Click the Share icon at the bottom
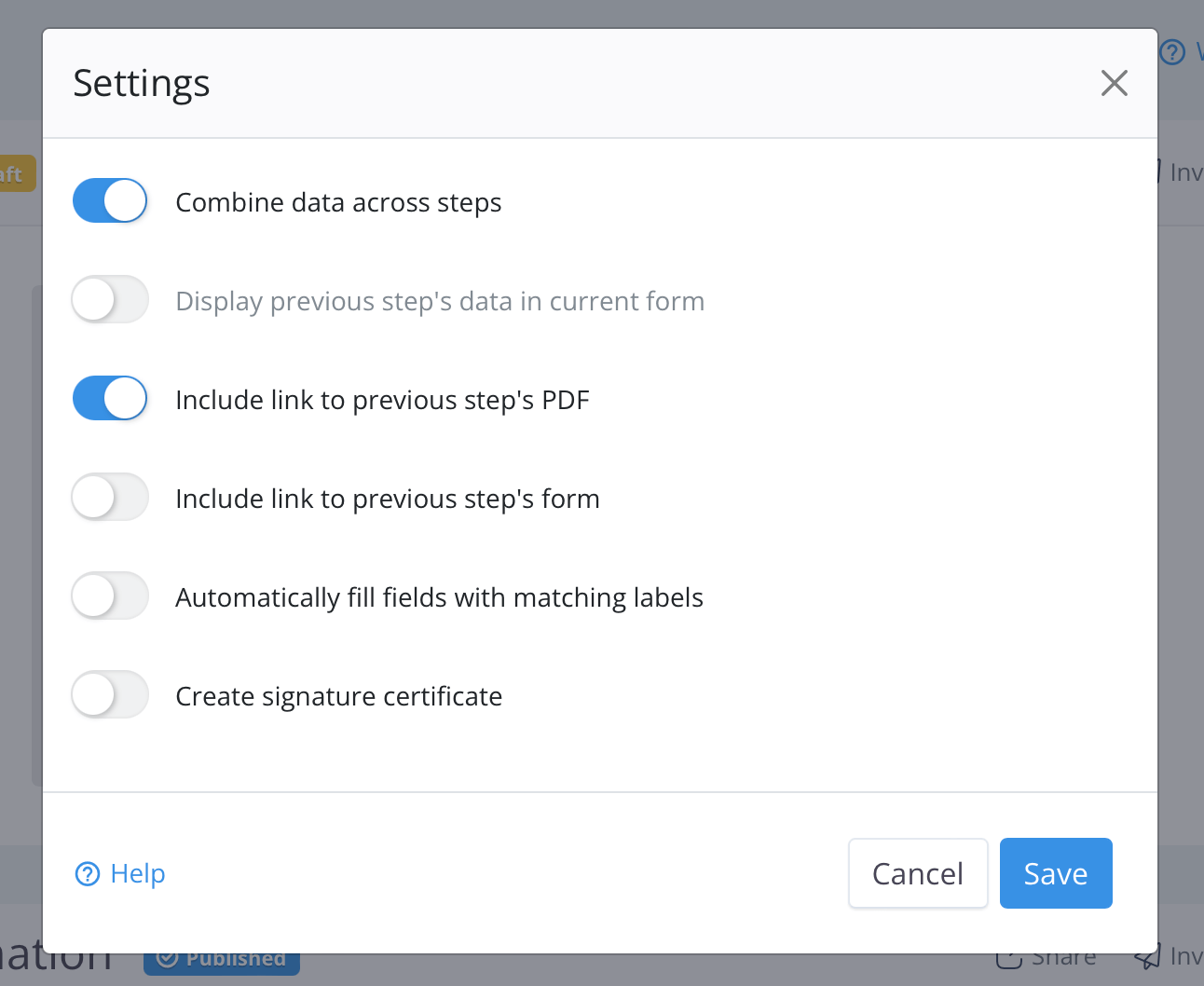 coord(1009,959)
